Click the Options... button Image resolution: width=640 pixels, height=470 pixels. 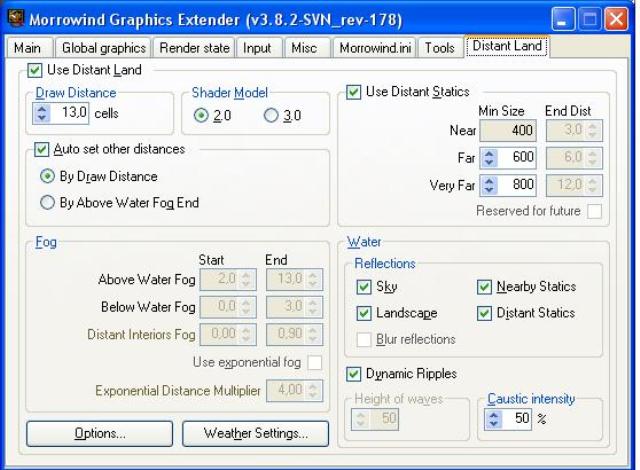click(x=100, y=434)
